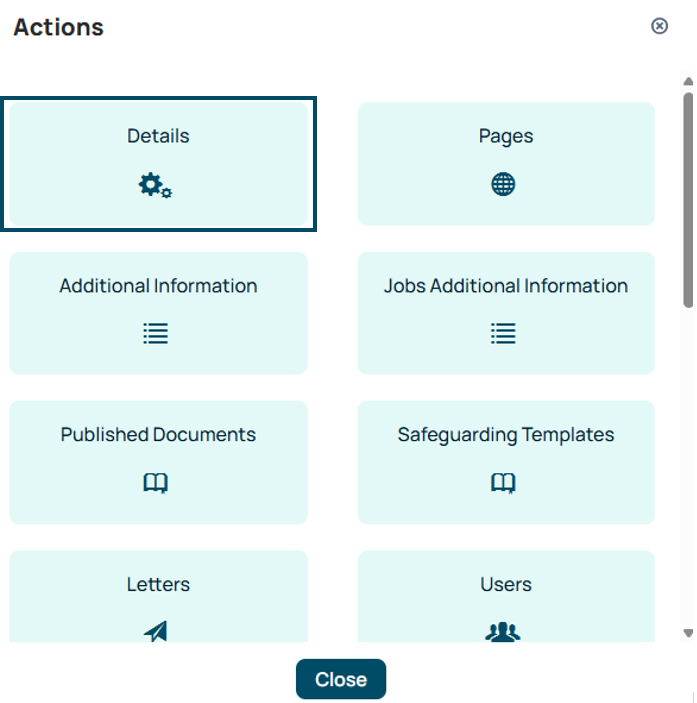
Task: Click the globe icon under Pages
Action: 503,184
